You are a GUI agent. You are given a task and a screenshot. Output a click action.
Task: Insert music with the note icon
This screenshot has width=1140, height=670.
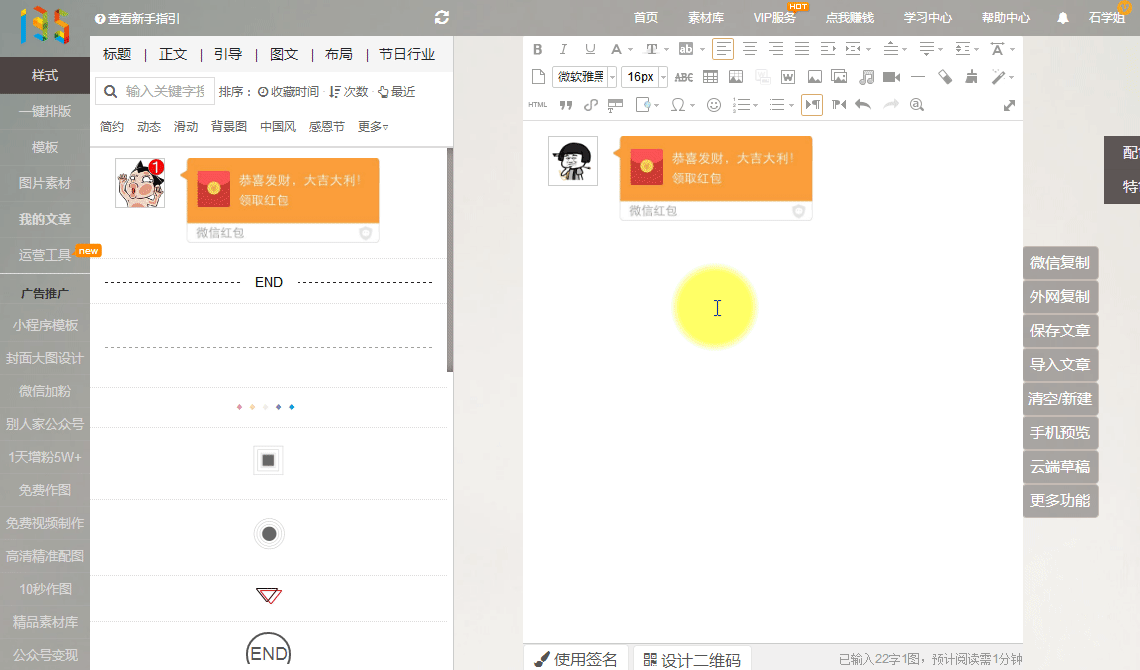point(866,77)
